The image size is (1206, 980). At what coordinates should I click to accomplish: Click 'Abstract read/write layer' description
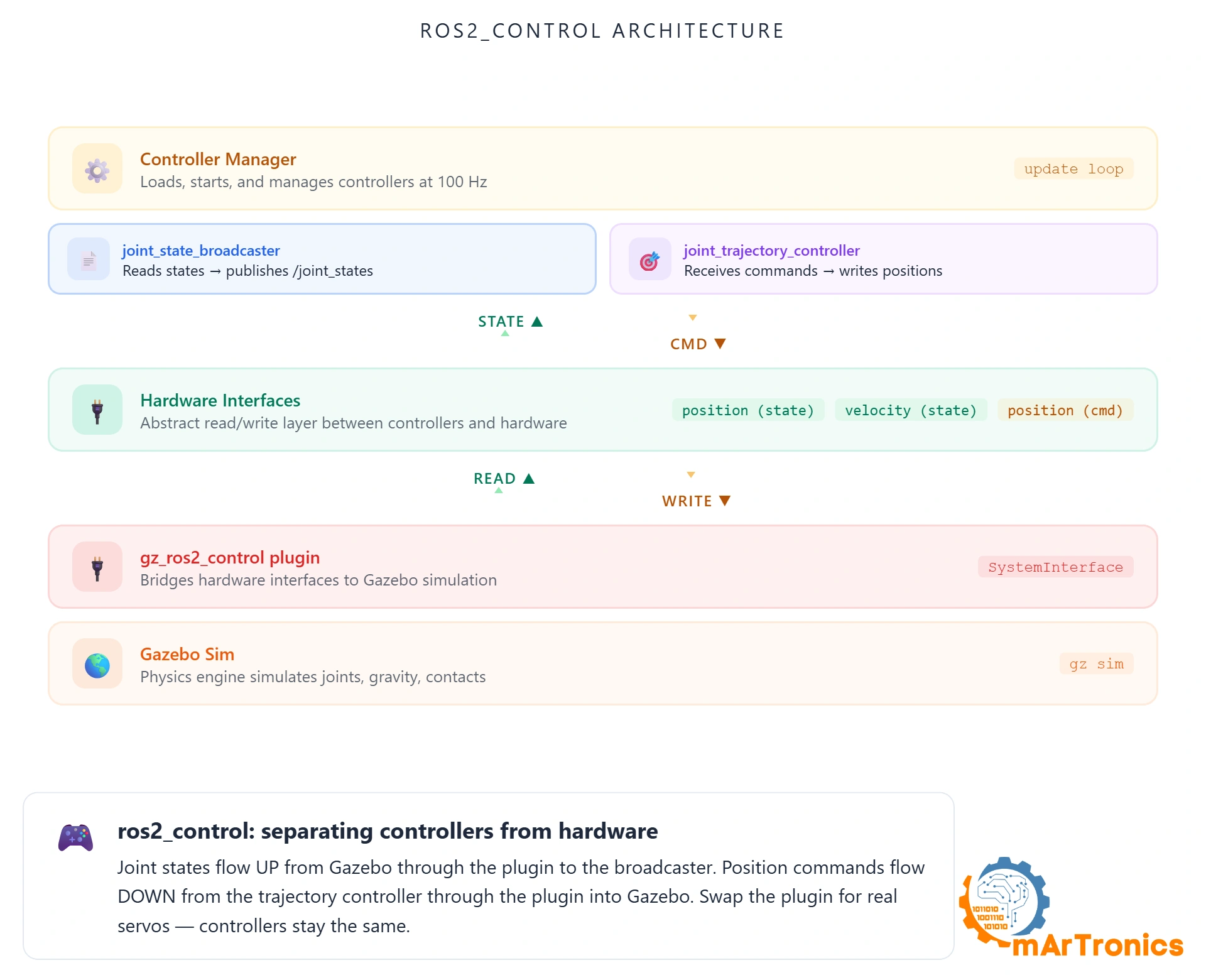pos(353,423)
